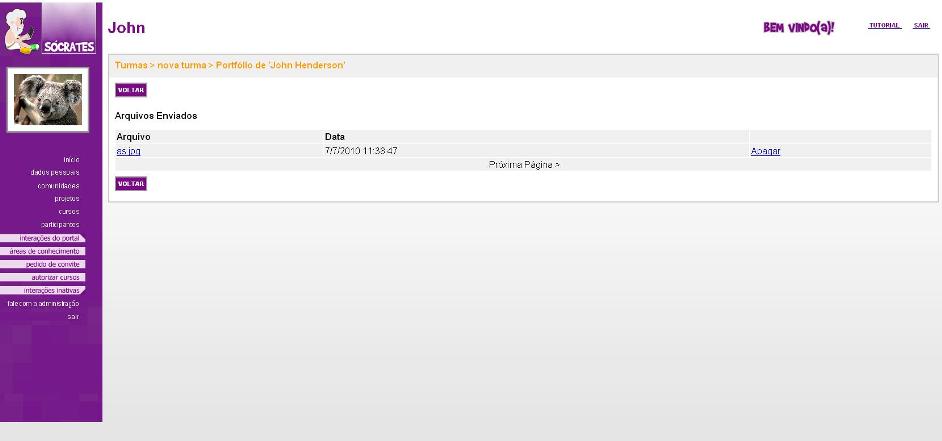Screen dimensions: 942x441
Task: Click the top VOLTAR button
Action: [131, 90]
